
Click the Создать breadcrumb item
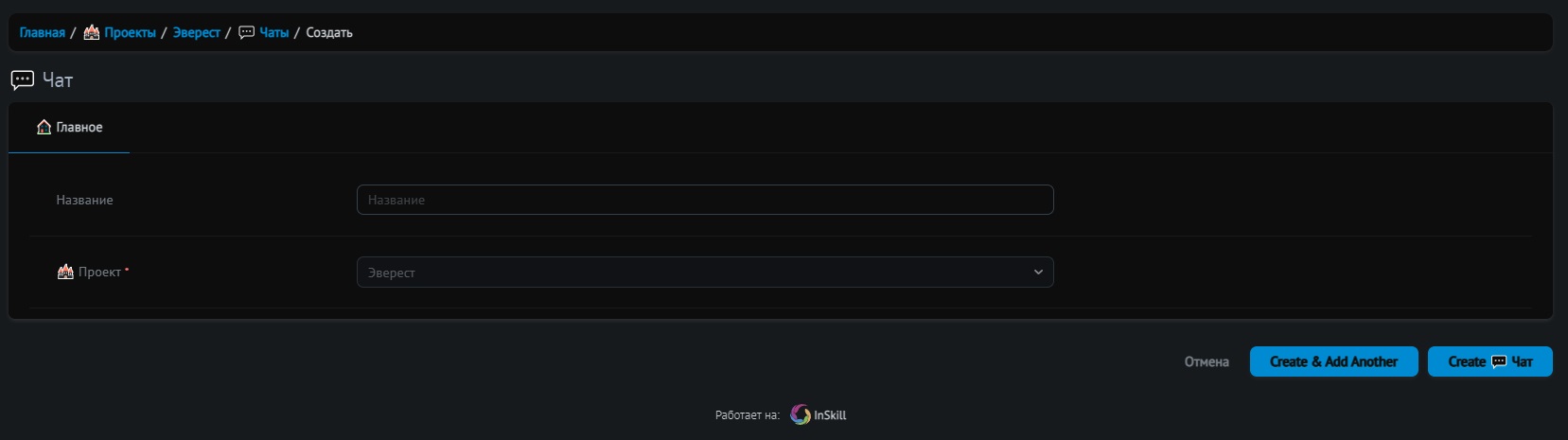329,33
